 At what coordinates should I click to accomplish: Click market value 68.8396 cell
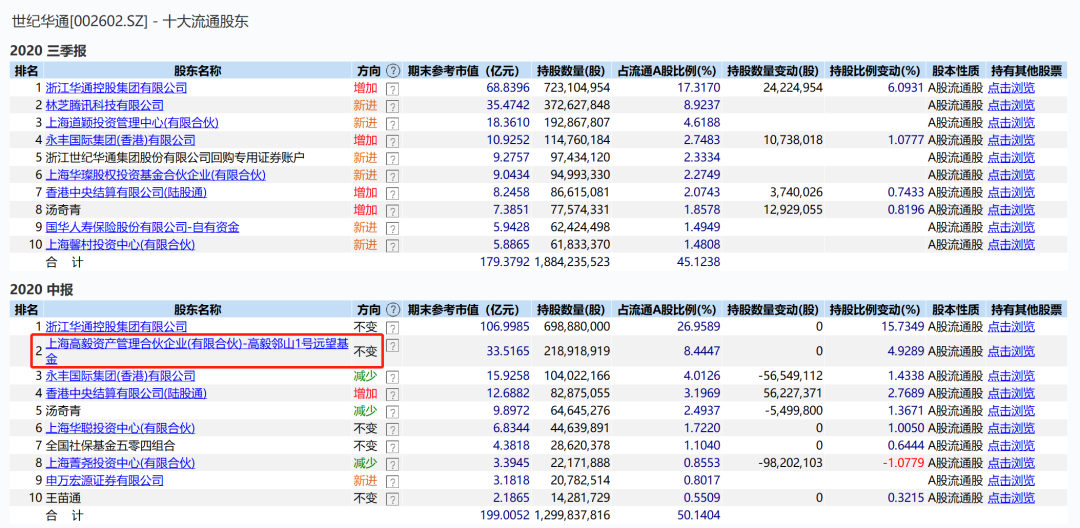pos(507,88)
